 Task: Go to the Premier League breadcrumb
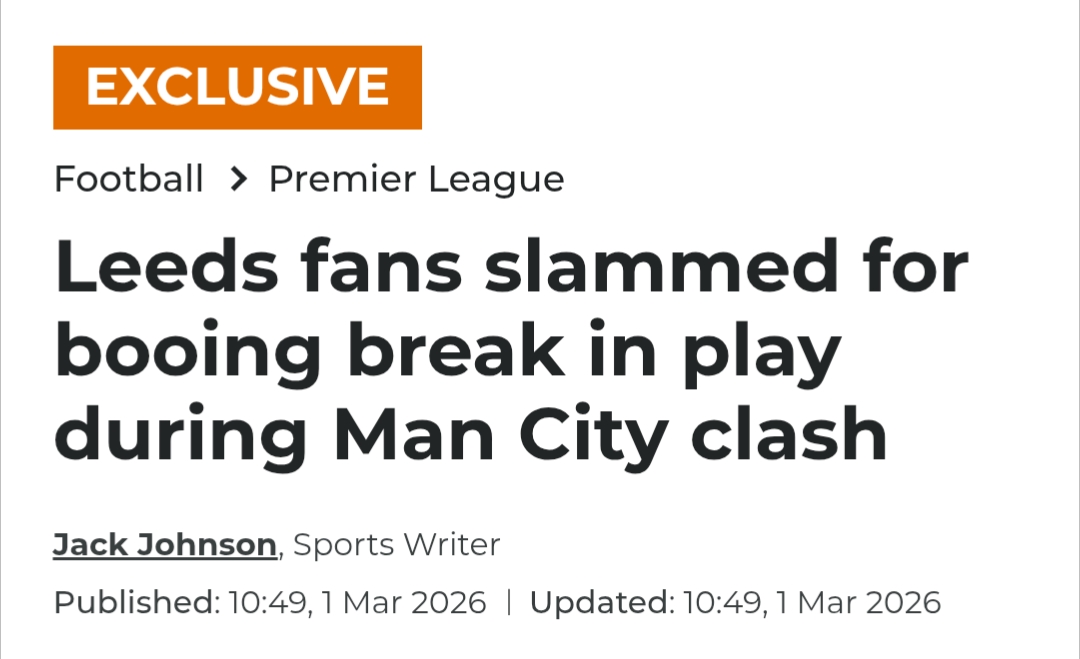point(416,179)
